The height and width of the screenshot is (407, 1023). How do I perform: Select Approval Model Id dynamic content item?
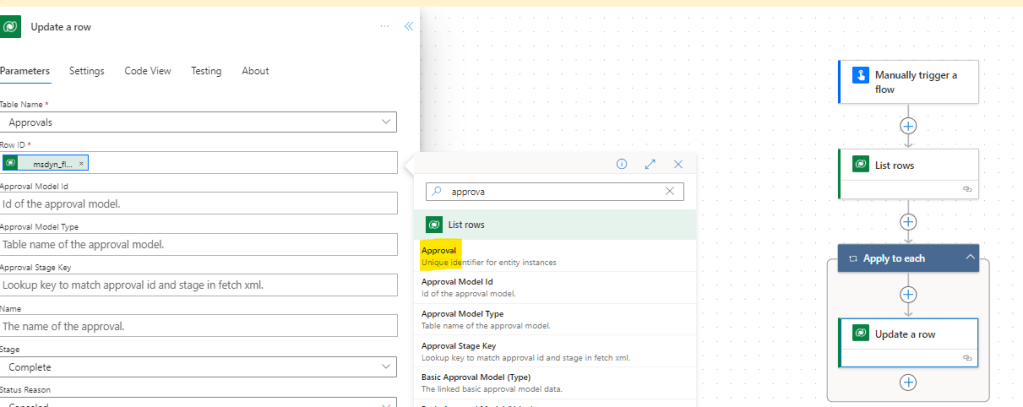pyautogui.click(x=555, y=288)
